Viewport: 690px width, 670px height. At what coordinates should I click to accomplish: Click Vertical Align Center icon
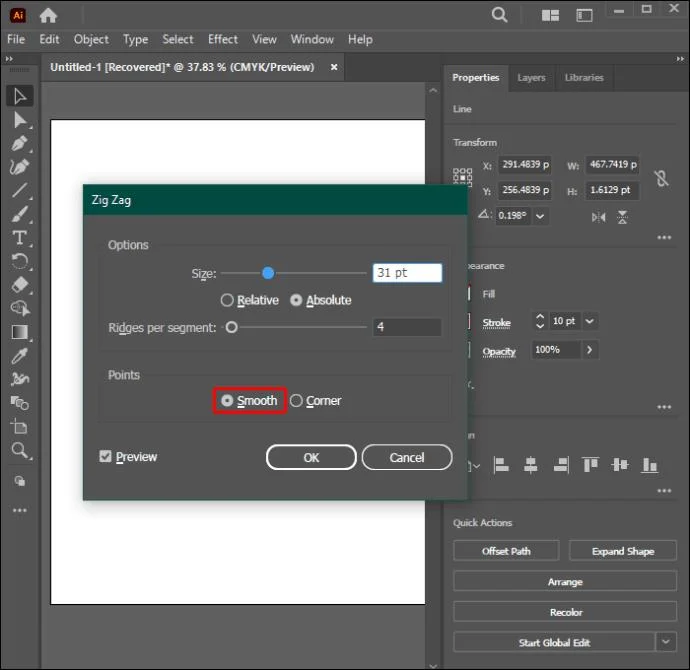(x=620, y=464)
